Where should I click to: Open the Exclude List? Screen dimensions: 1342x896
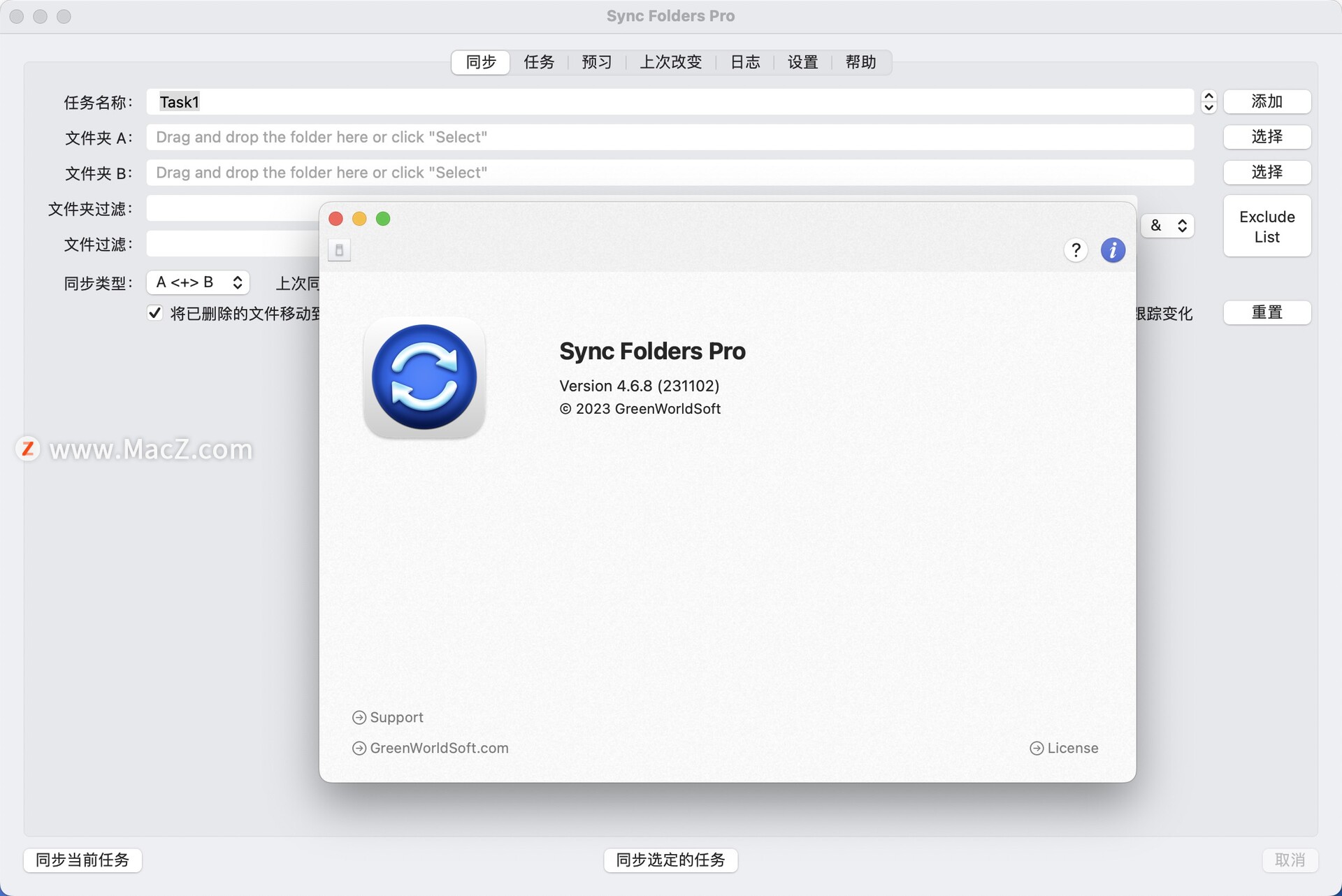tap(1267, 226)
